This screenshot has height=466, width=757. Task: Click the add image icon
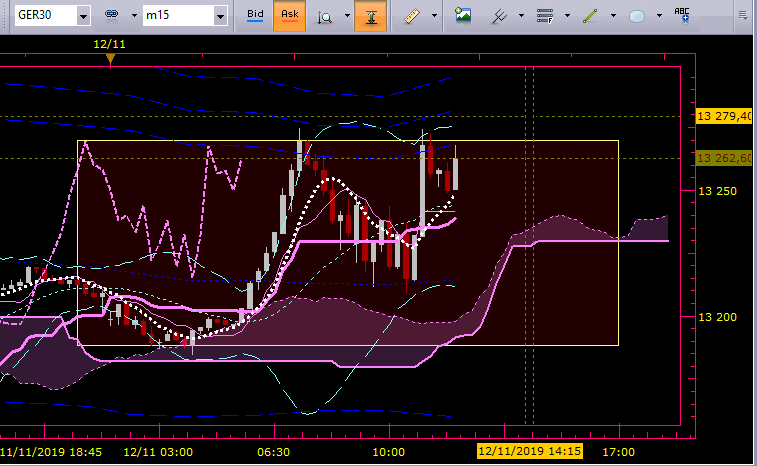[x=463, y=15]
